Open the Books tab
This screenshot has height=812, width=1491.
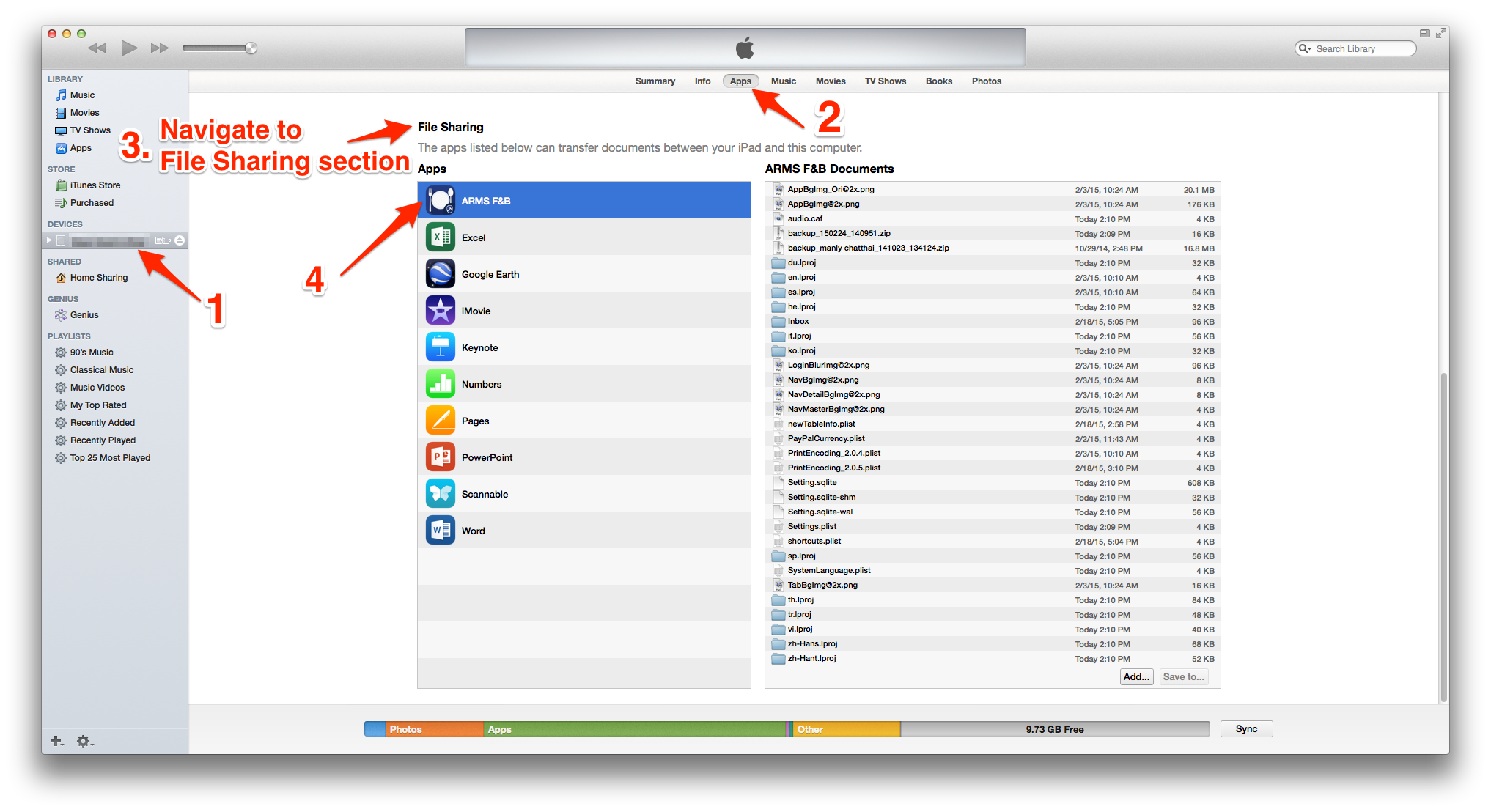pos(938,81)
